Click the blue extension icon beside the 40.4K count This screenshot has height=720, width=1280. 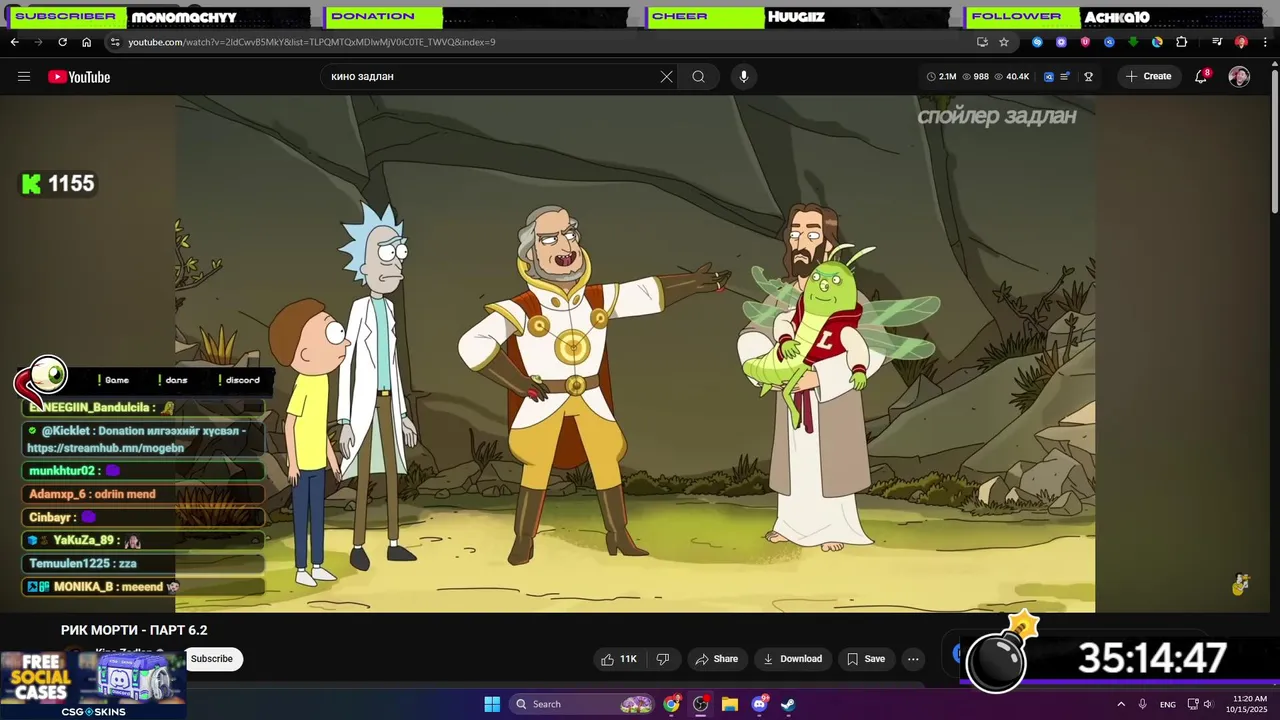point(1048,77)
